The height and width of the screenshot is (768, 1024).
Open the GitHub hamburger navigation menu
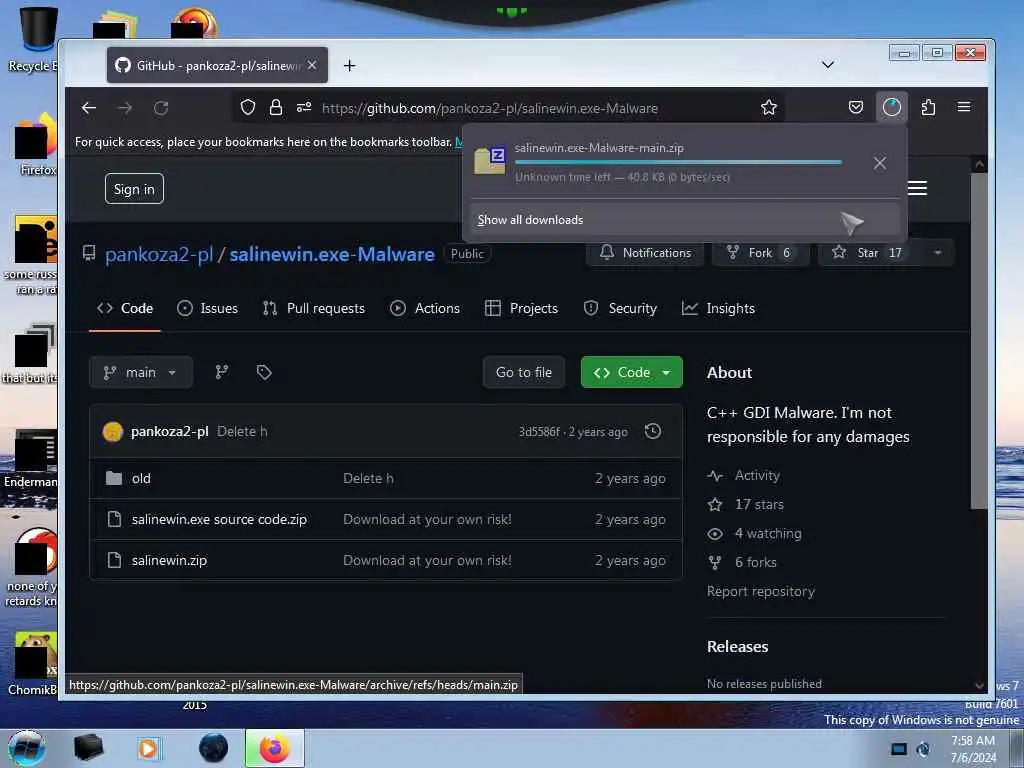tap(918, 188)
